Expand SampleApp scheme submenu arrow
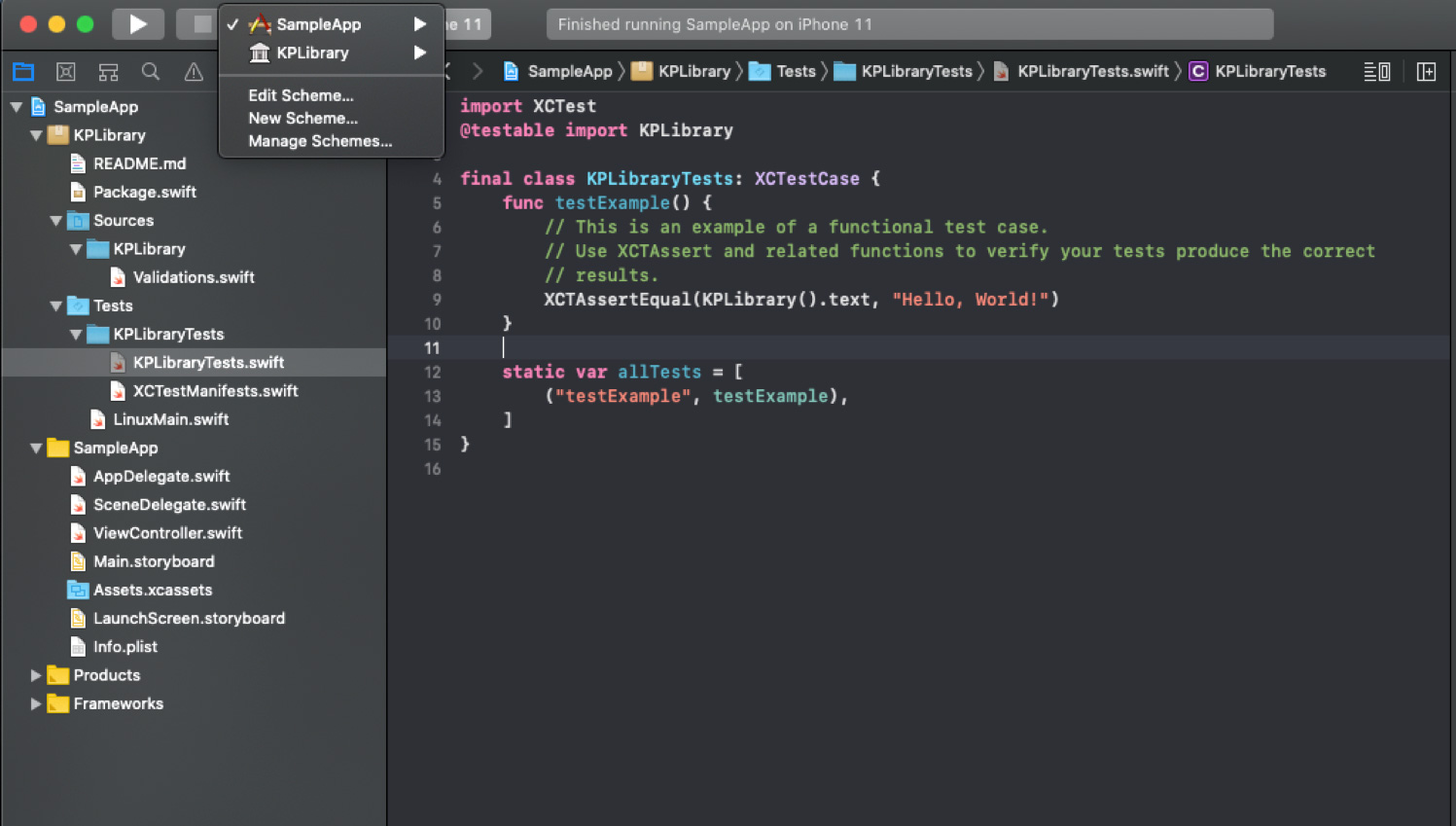Screen dimensions: 1456x826 coord(420,24)
